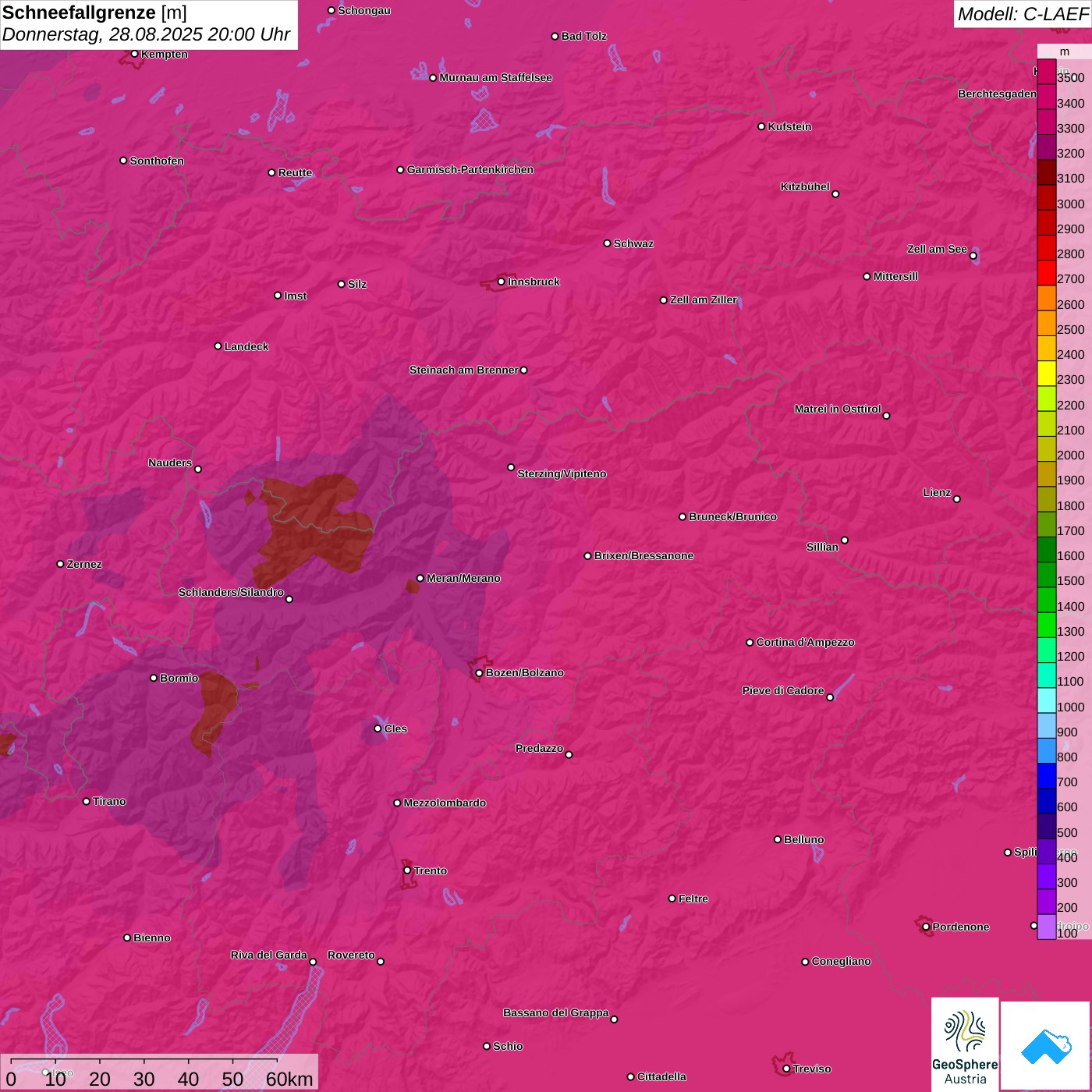The image size is (1092, 1092).
Task: Click the Bozen/Bolzano city marker
Action: (x=479, y=672)
